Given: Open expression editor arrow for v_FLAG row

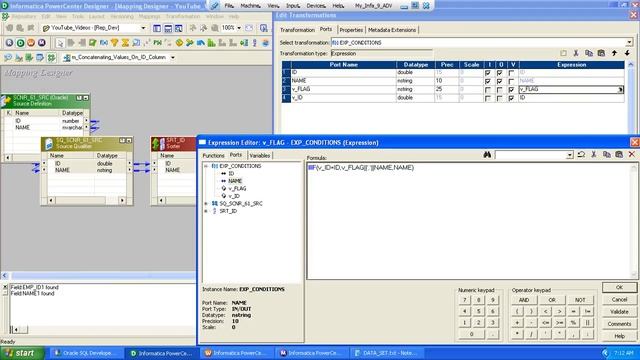Looking at the screenshot, I should click(620, 89).
